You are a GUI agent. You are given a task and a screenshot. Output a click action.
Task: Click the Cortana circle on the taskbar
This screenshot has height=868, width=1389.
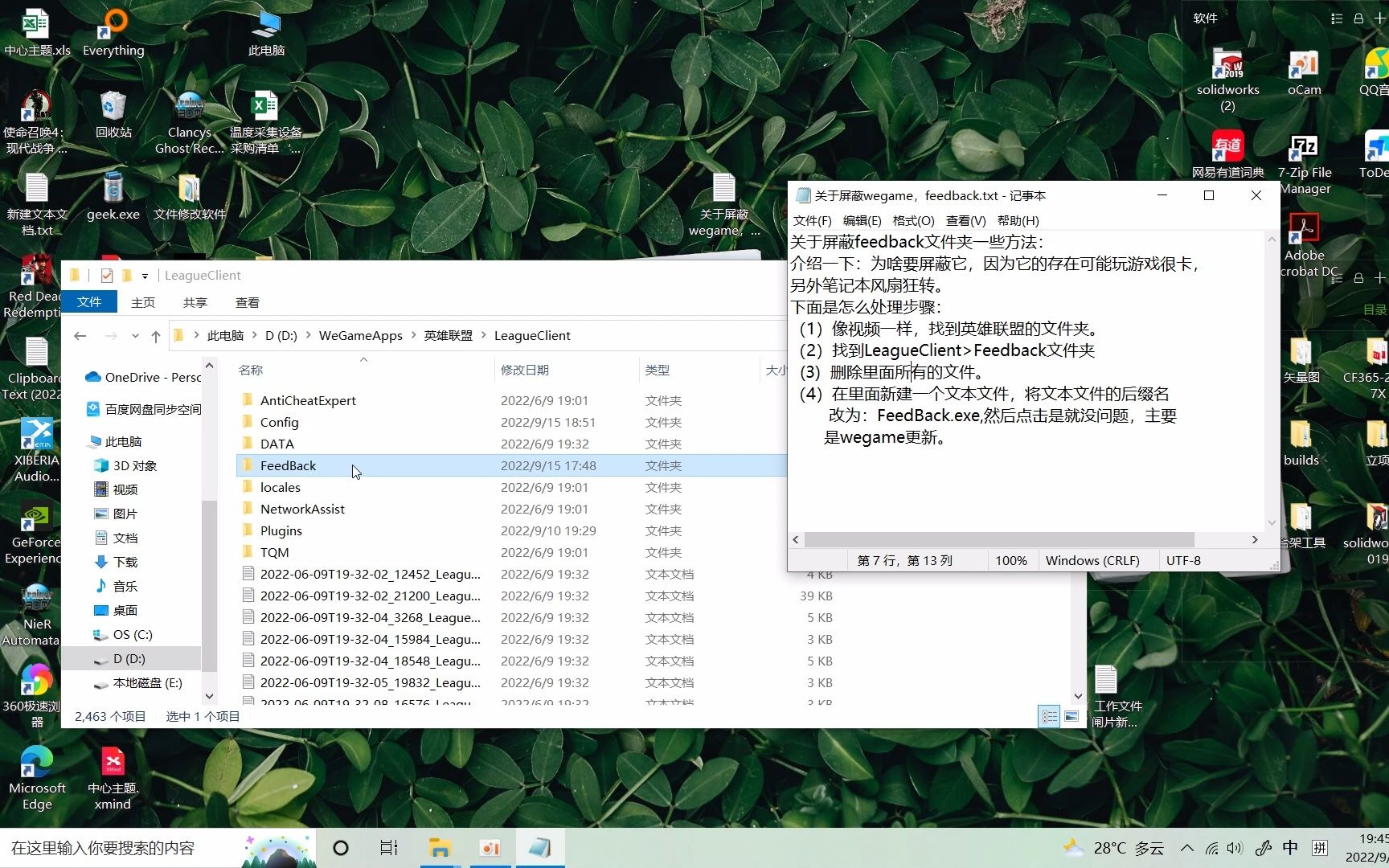[x=341, y=848]
